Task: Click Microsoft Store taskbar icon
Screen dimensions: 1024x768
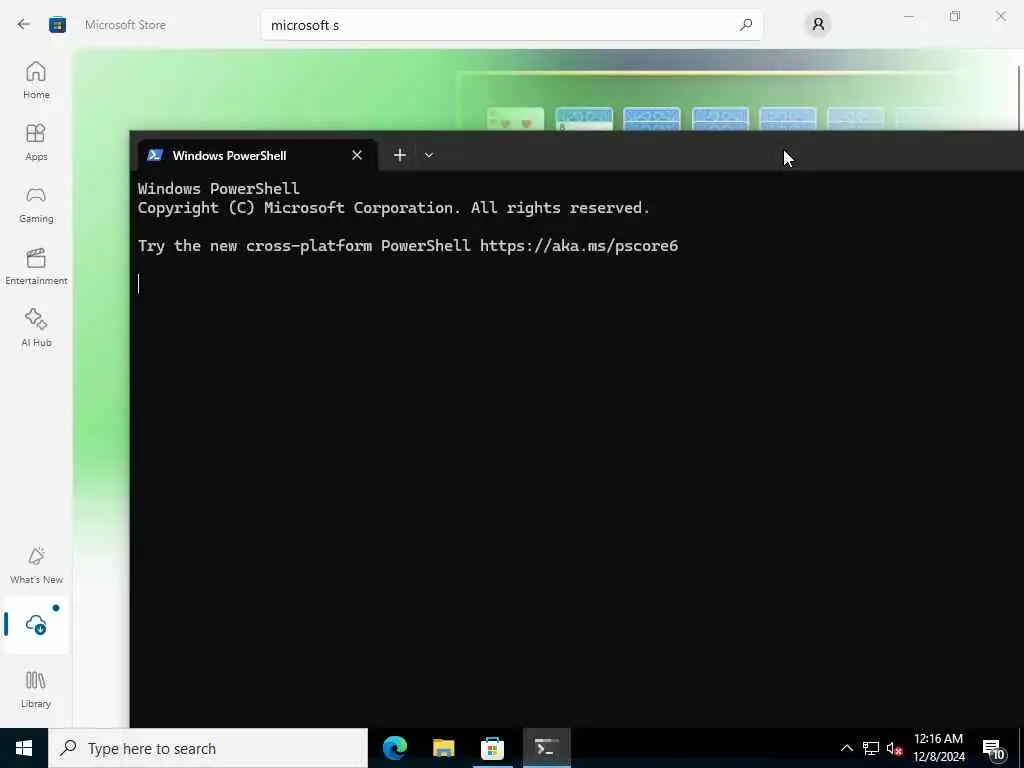Action: tap(492, 748)
